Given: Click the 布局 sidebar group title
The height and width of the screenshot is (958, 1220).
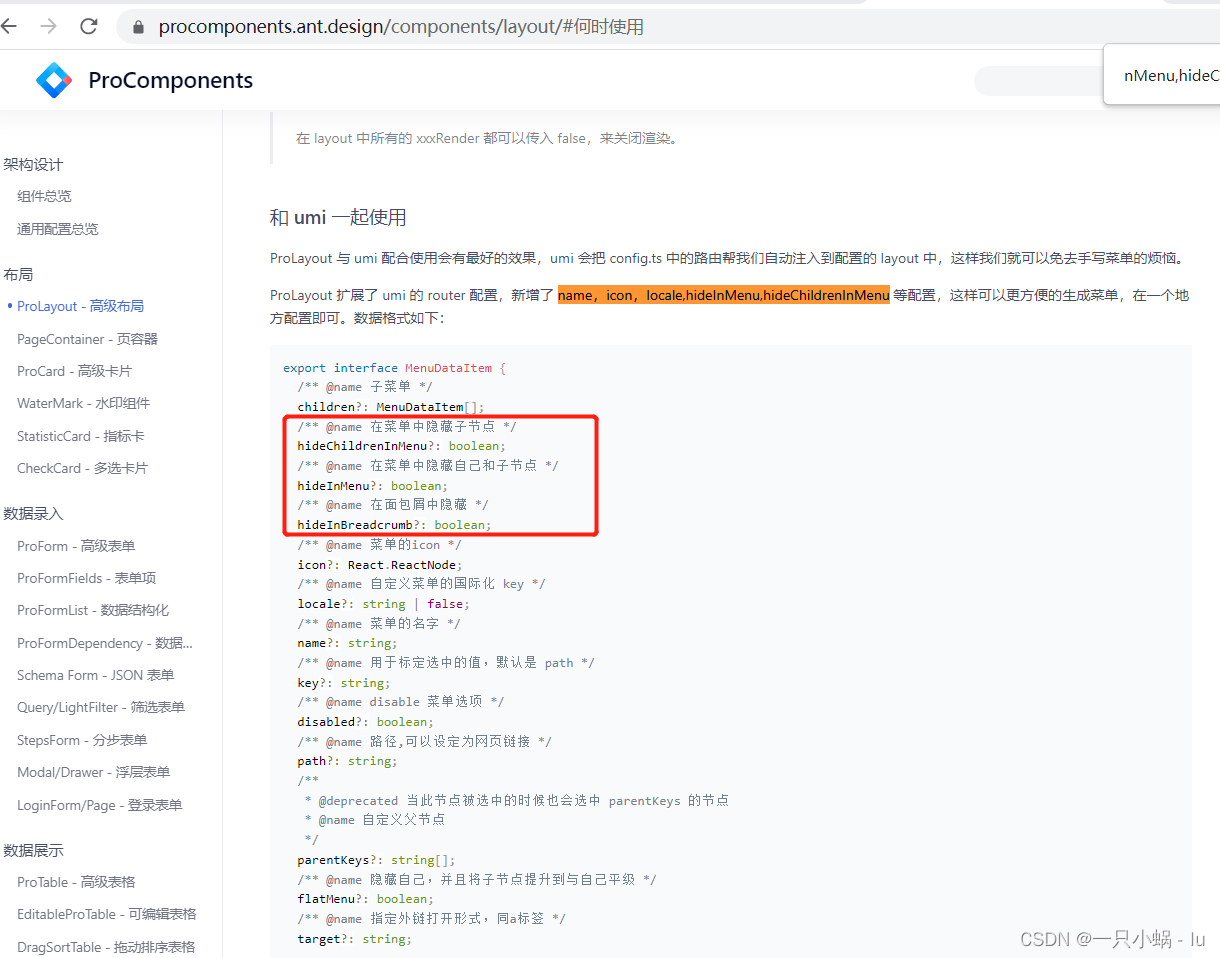Looking at the screenshot, I should pyautogui.click(x=18, y=274).
